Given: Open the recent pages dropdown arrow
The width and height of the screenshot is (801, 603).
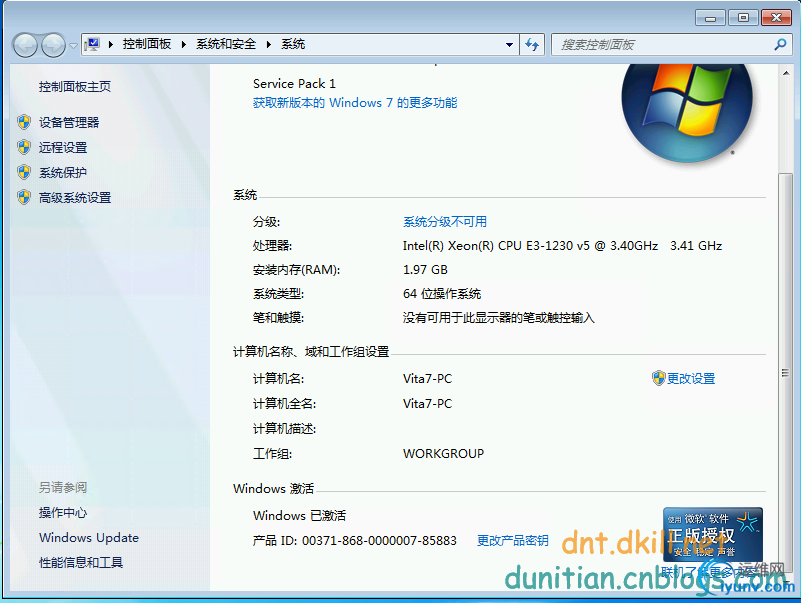Looking at the screenshot, I should [x=74, y=45].
